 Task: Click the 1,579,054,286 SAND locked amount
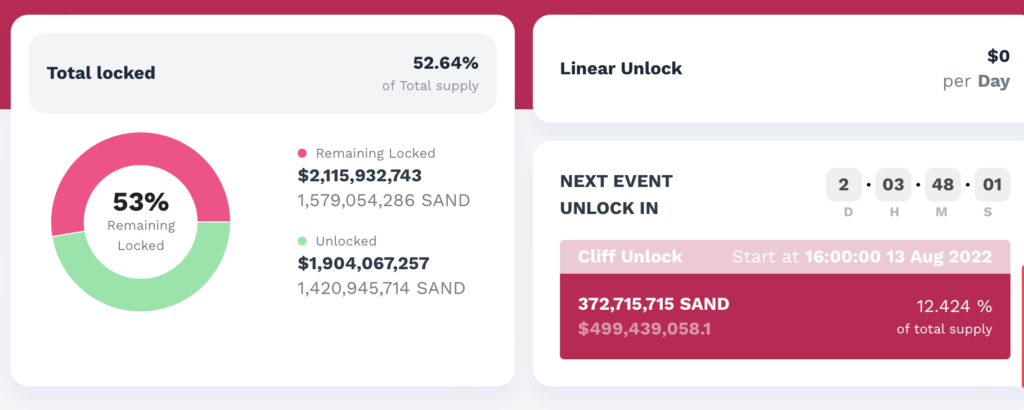(x=383, y=200)
